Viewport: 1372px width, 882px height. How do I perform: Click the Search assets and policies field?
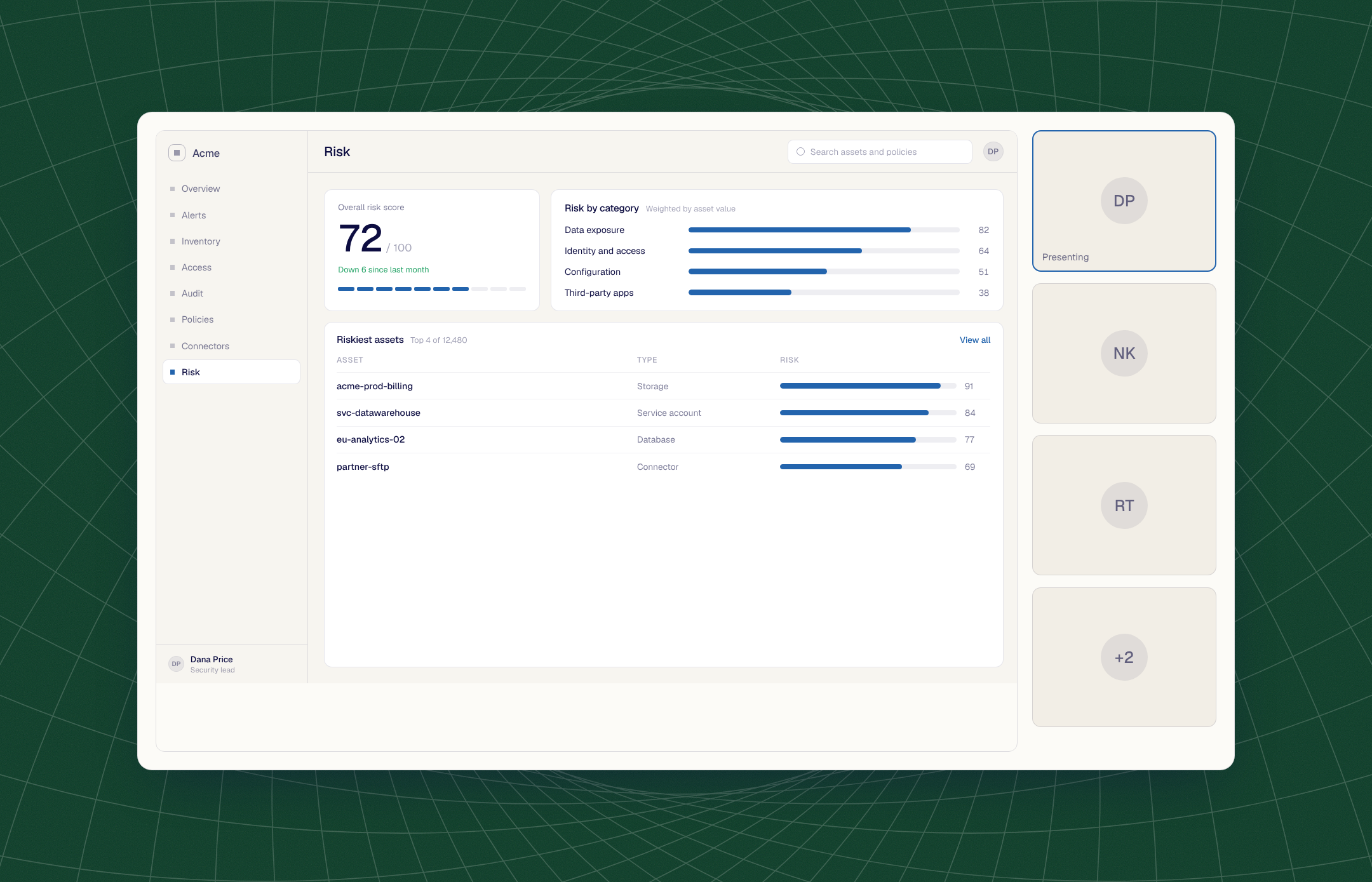click(880, 152)
